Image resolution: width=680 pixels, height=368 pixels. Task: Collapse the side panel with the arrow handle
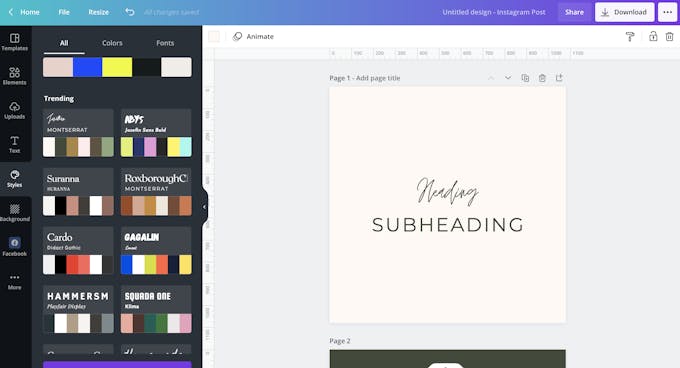pyautogui.click(x=204, y=207)
